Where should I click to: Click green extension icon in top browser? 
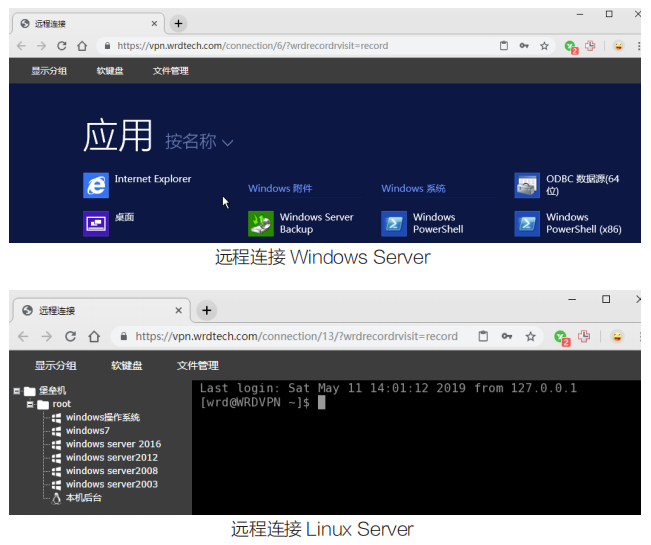click(x=571, y=46)
